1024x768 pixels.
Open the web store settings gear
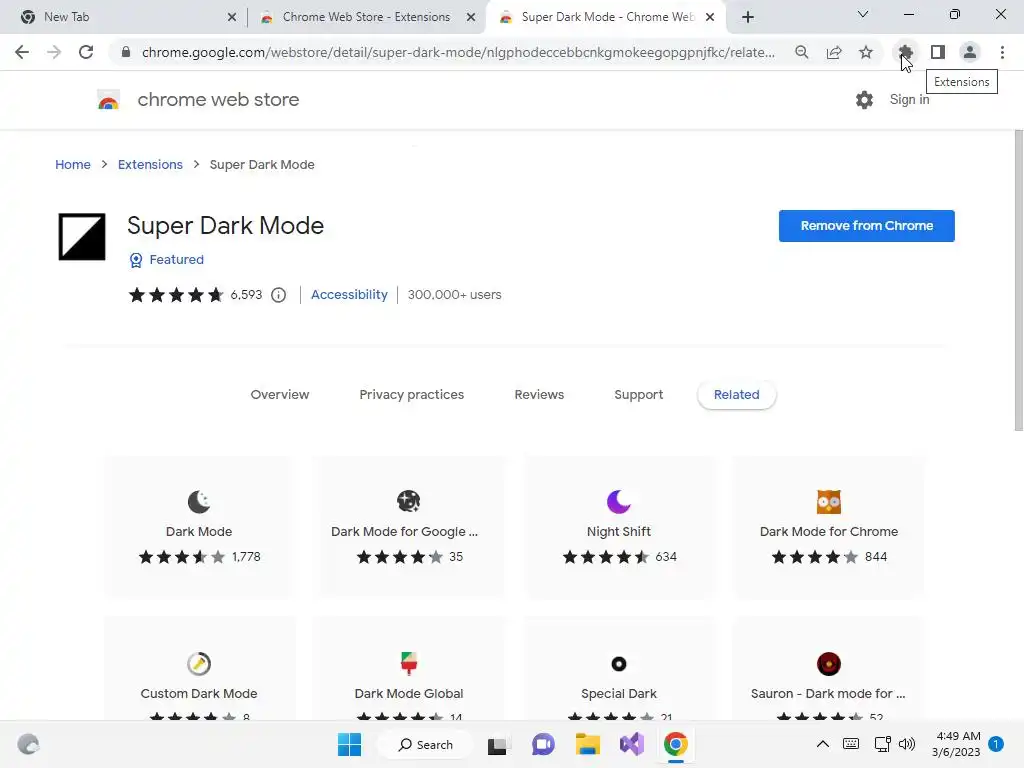[x=864, y=100]
